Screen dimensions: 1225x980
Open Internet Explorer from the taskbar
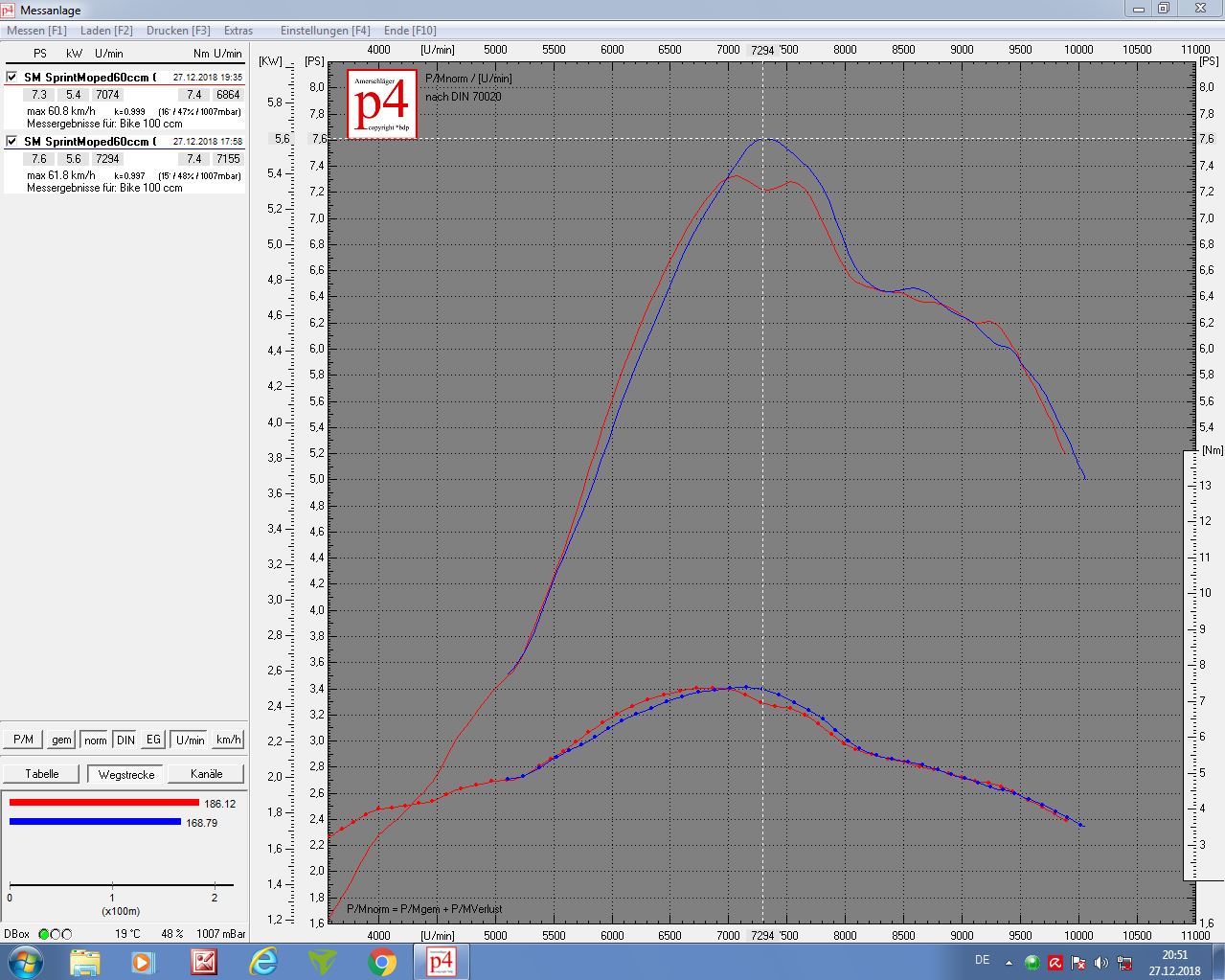pos(263,961)
